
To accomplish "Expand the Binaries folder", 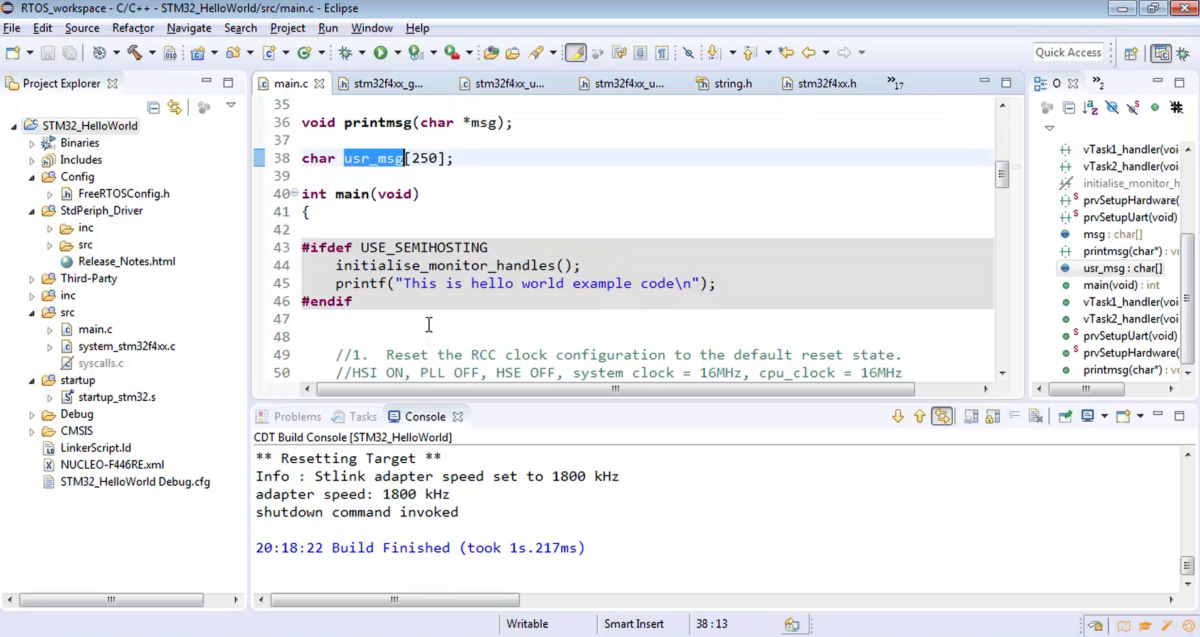I will coord(31,143).
